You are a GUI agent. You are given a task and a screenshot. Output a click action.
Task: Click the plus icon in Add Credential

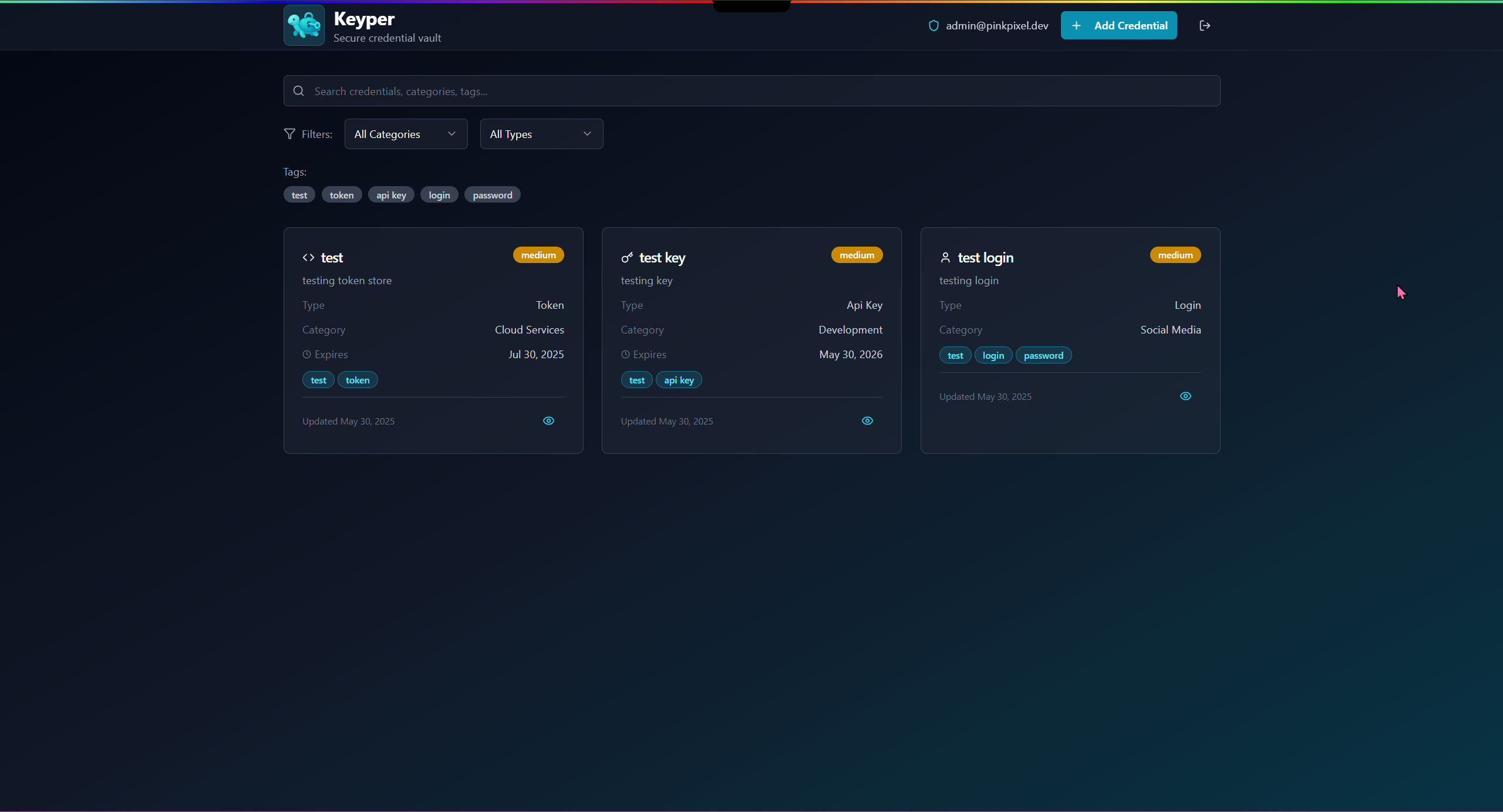click(x=1076, y=25)
